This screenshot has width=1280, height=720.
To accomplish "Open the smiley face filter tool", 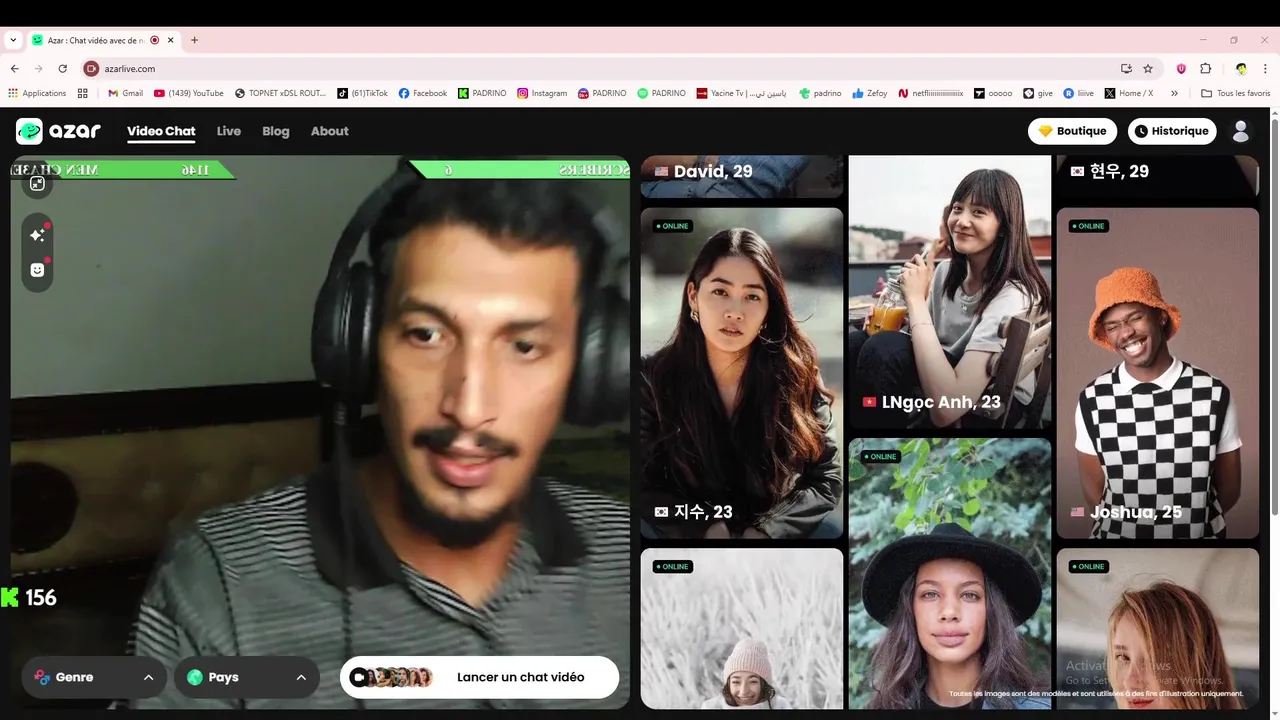I will [37, 270].
